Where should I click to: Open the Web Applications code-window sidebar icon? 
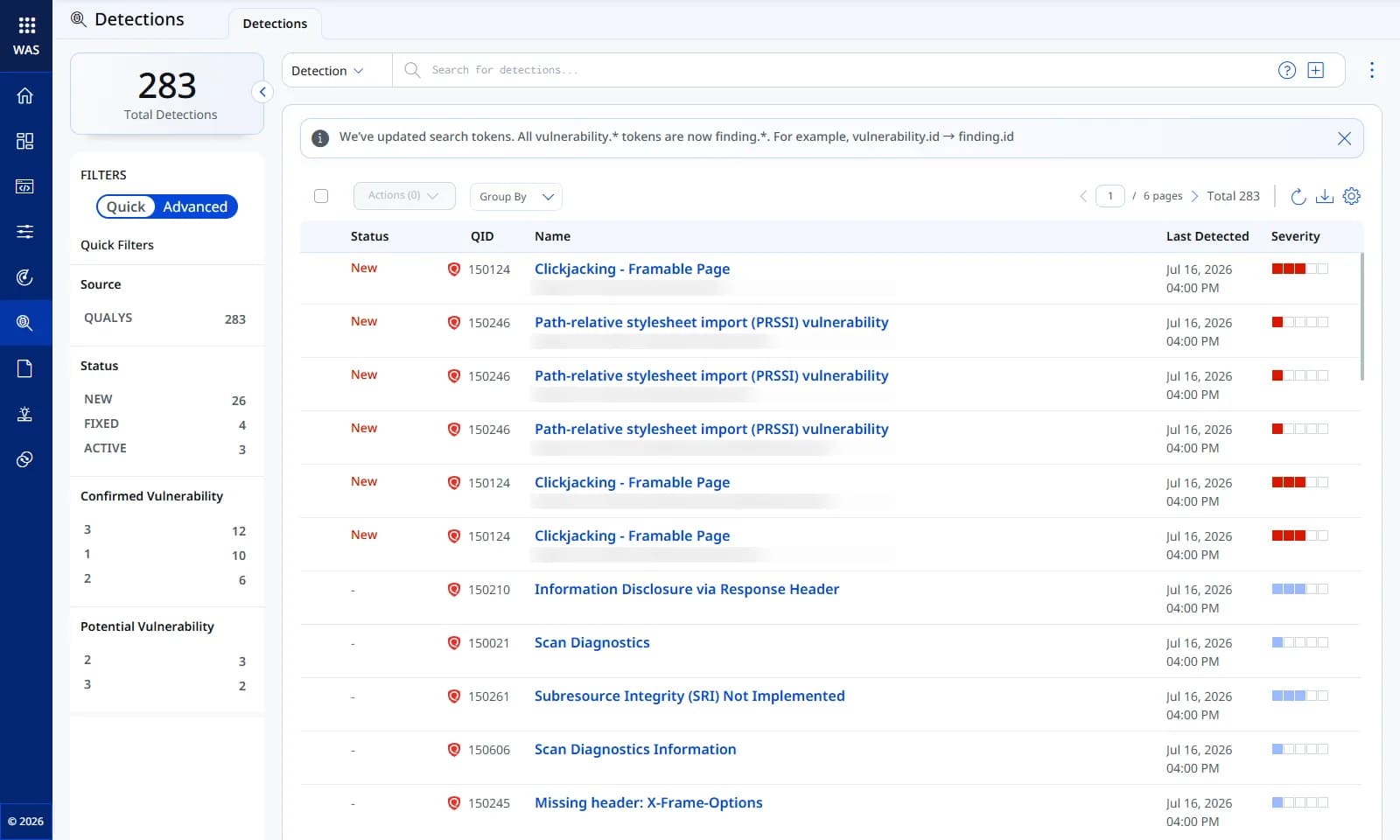[25, 186]
